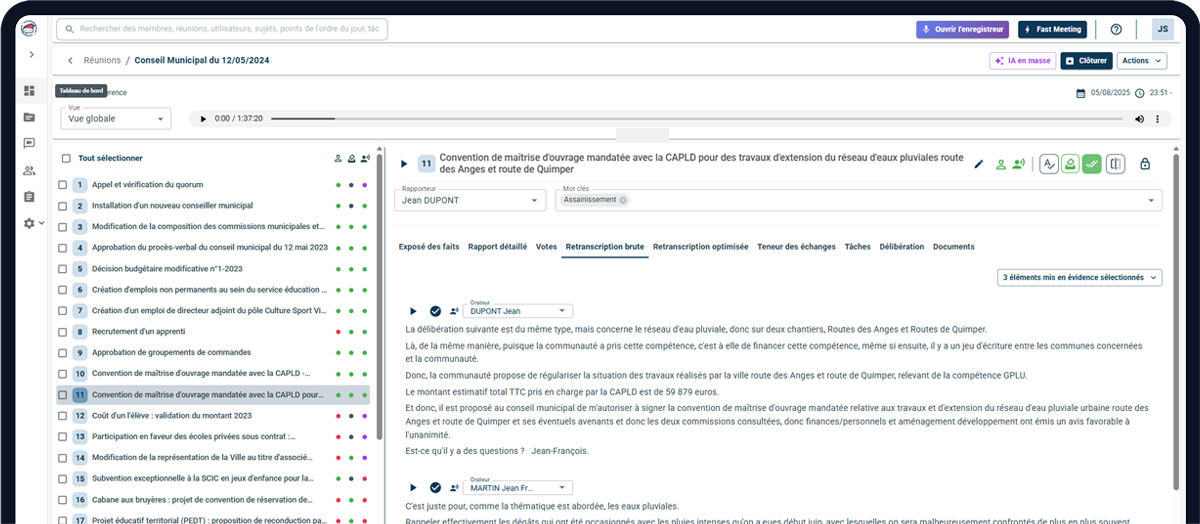Switch to the Votes tab

click(x=546, y=246)
